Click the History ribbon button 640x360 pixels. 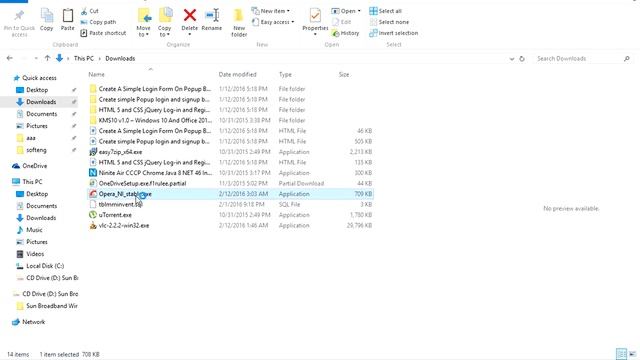click(346, 33)
